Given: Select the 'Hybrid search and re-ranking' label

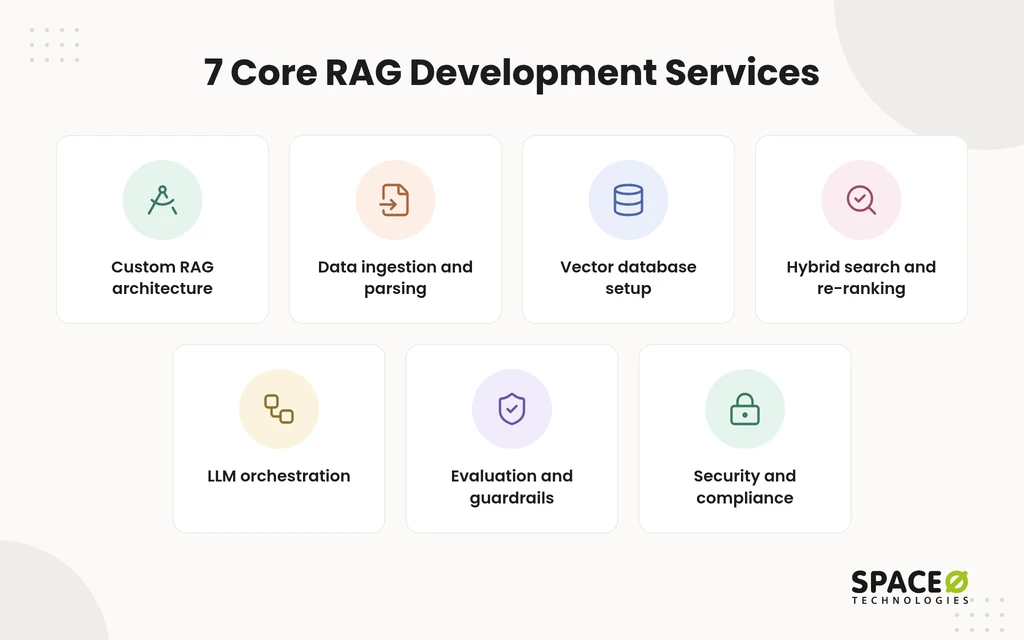Looking at the screenshot, I should click(861, 278).
